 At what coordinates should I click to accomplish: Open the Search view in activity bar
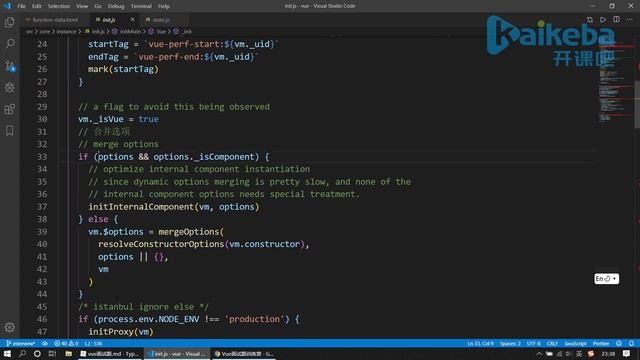point(10,43)
